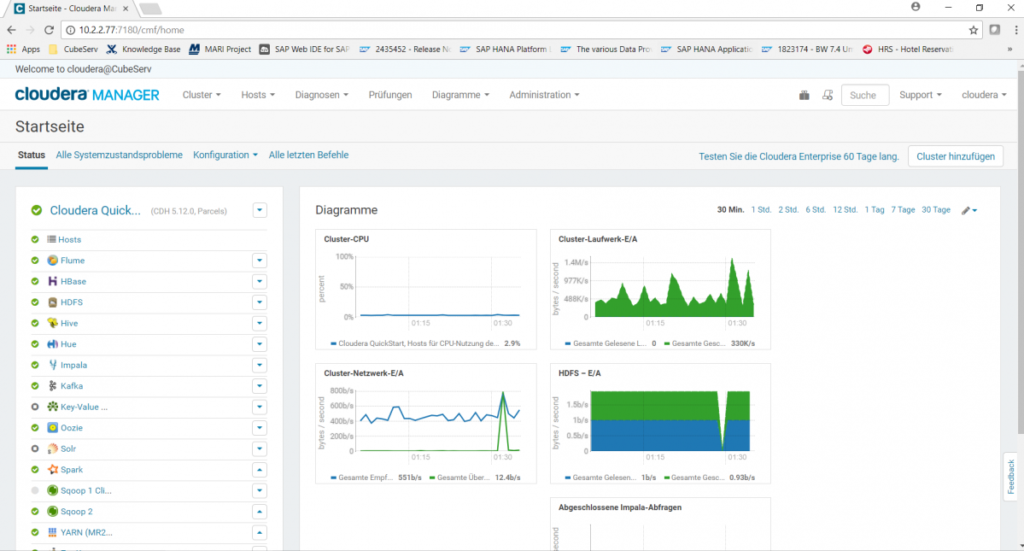Click the Impala service icon

52,365
